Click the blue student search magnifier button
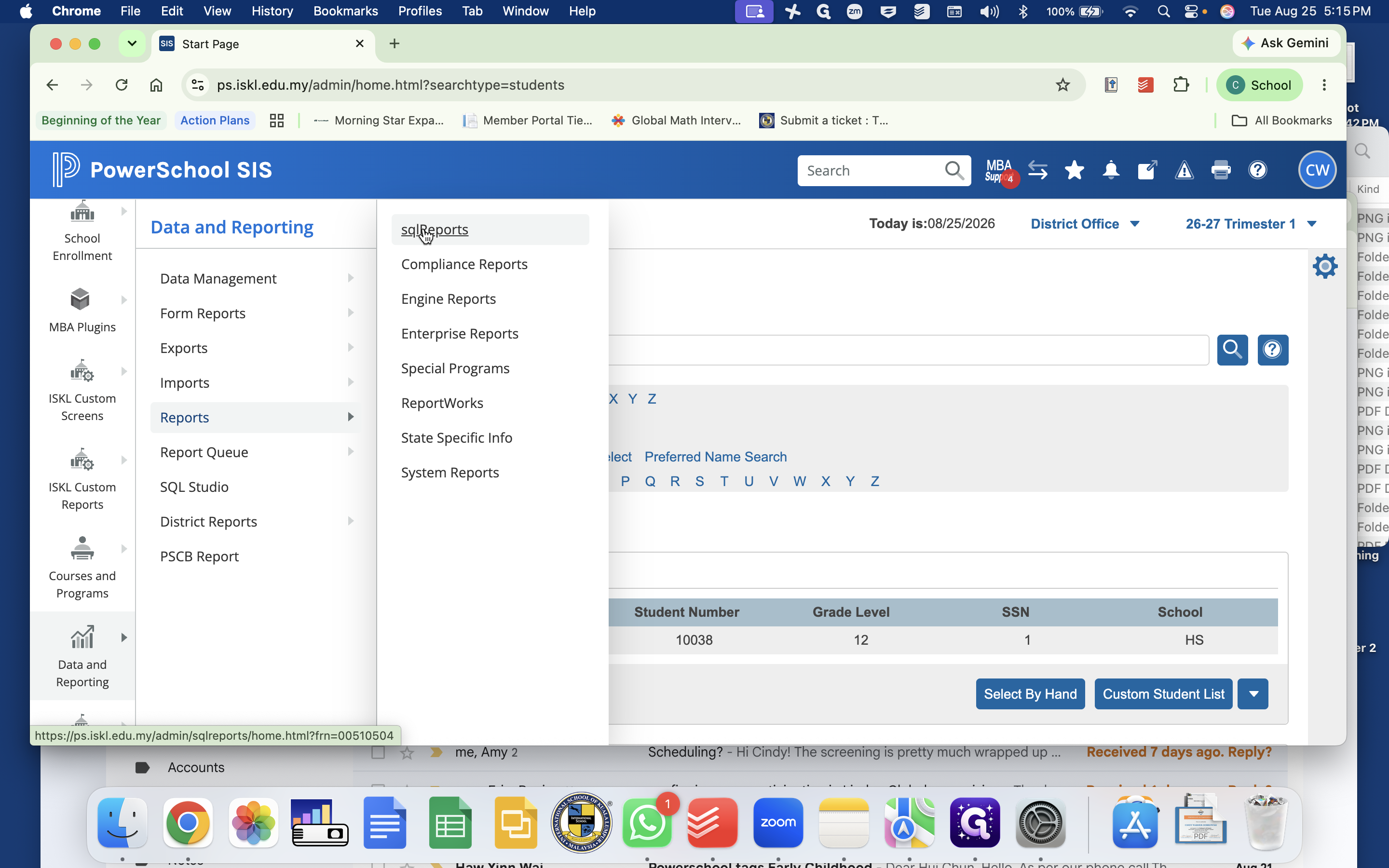The image size is (1389, 868). click(1232, 350)
